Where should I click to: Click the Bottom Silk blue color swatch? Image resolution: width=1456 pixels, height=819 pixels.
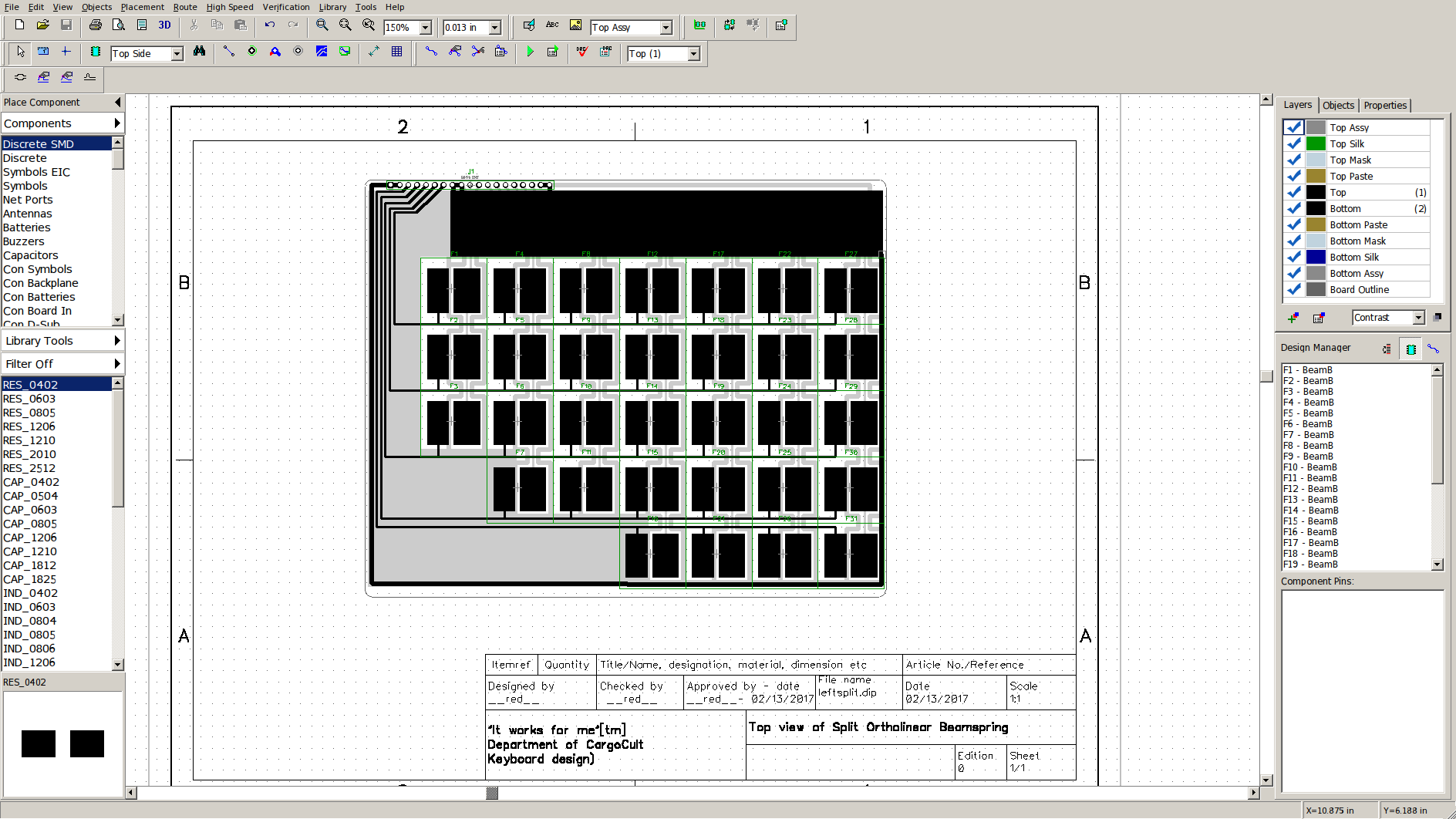click(x=1316, y=258)
